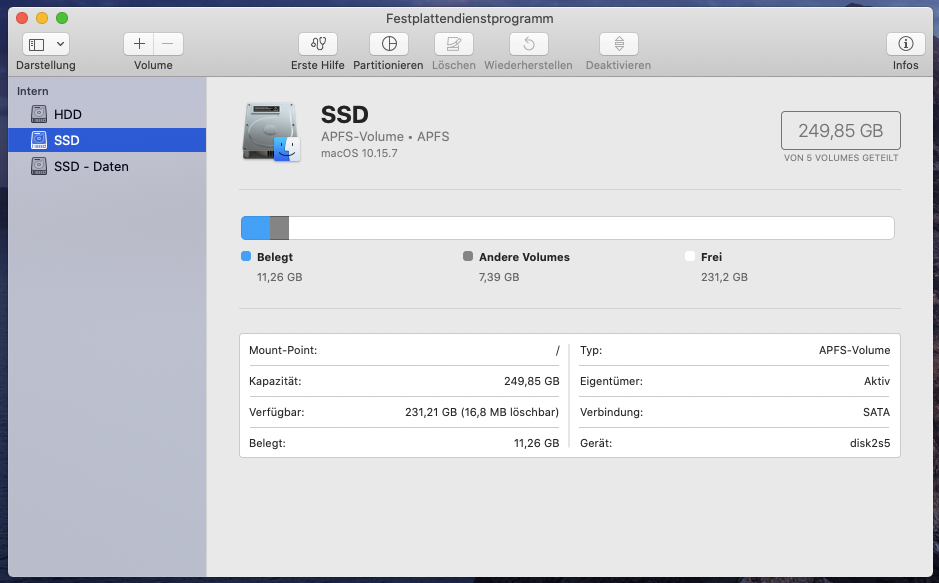
Task: Open the Darstellung view dropdown
Action: (x=46, y=44)
